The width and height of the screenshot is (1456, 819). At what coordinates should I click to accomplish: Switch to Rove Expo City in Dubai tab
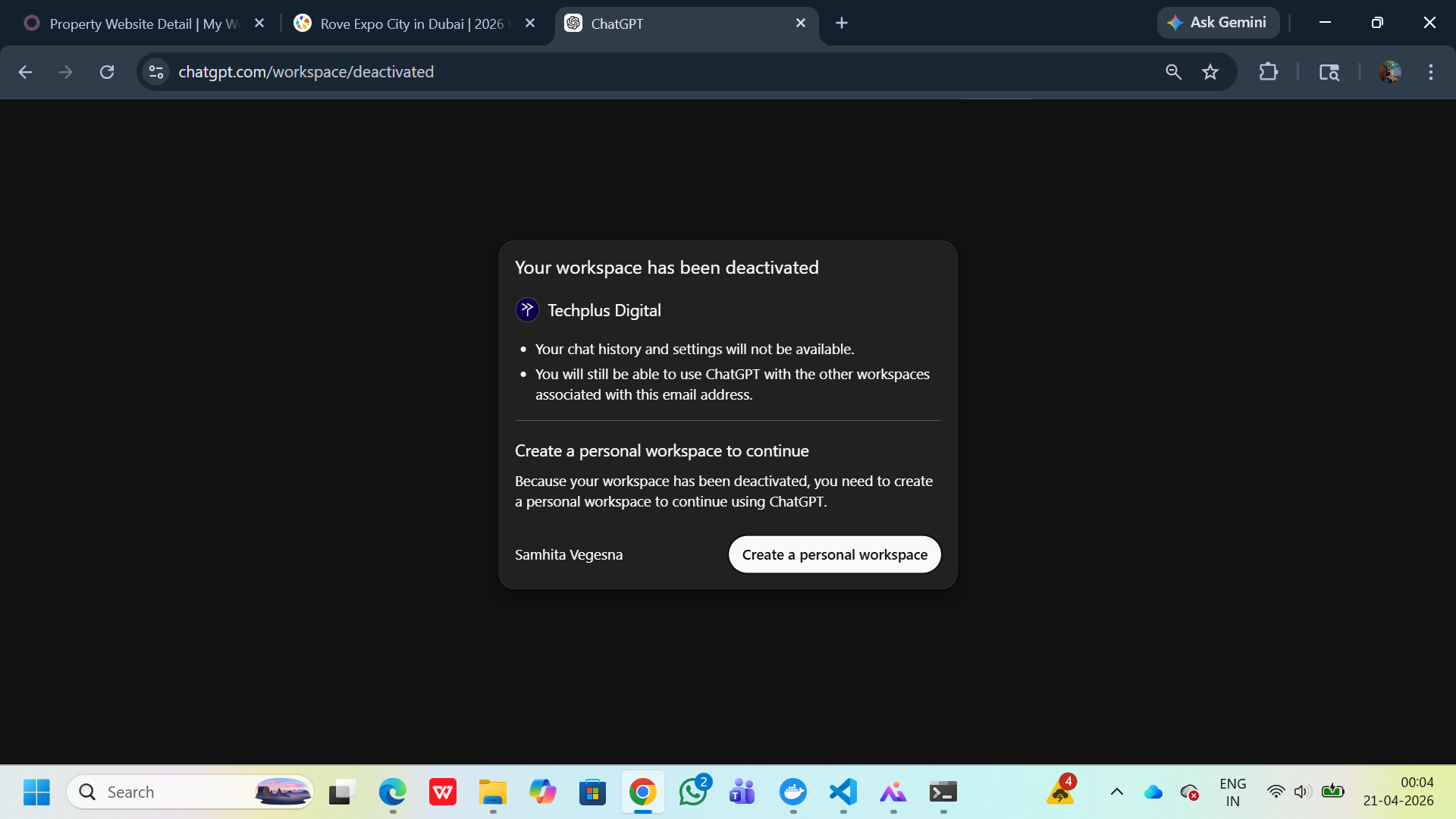(x=412, y=24)
